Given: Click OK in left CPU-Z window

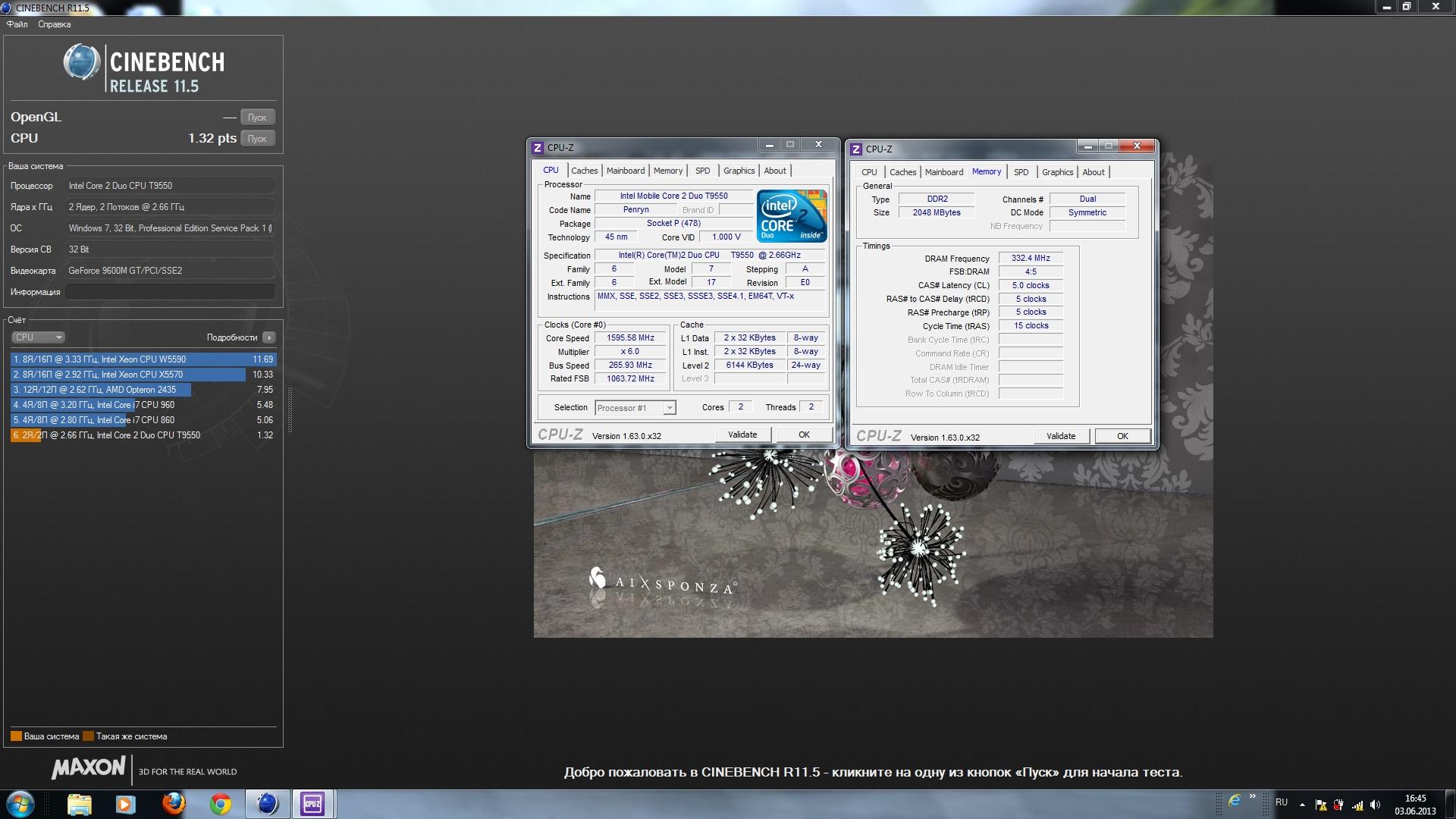Looking at the screenshot, I should click(x=804, y=435).
